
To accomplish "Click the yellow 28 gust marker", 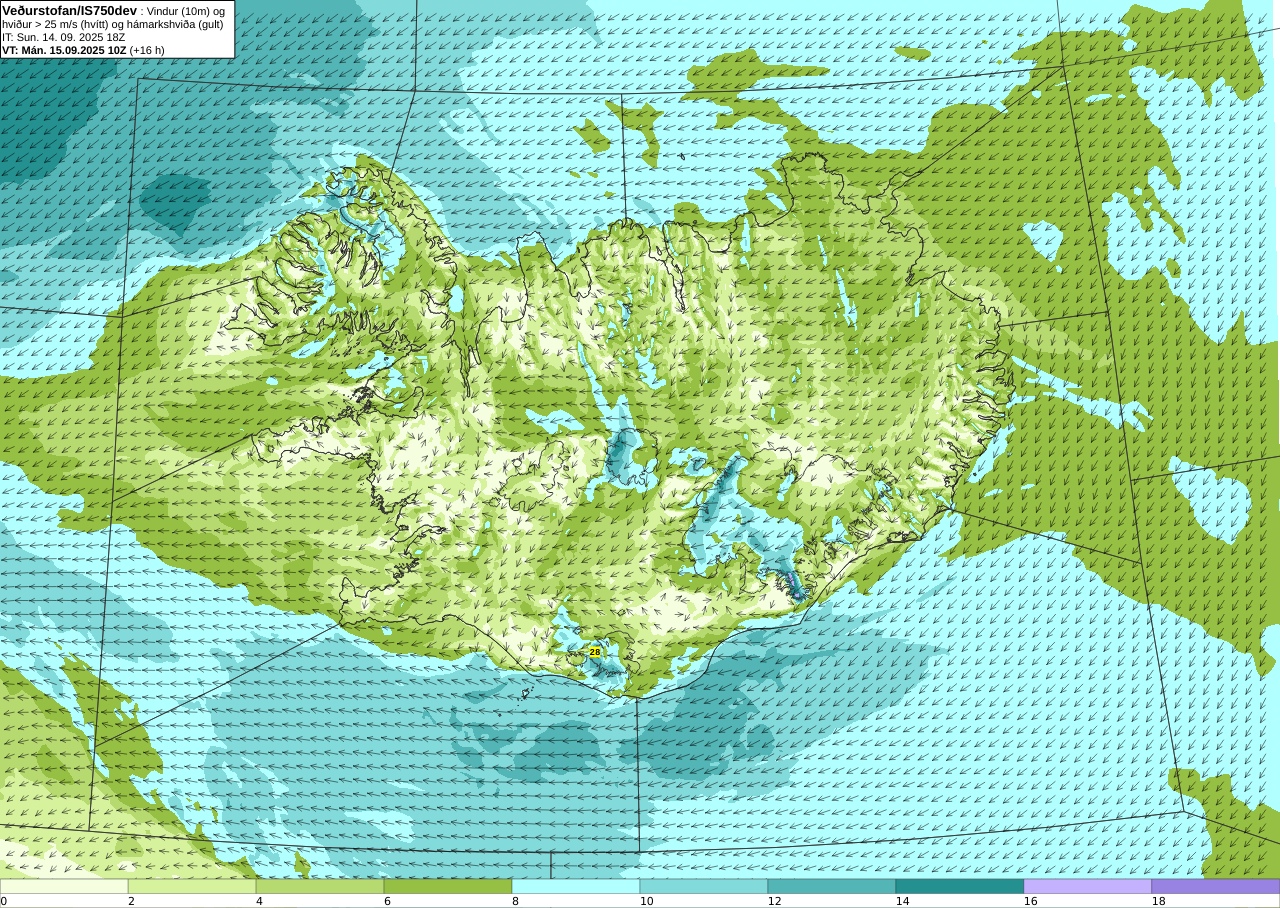I will click(595, 652).
